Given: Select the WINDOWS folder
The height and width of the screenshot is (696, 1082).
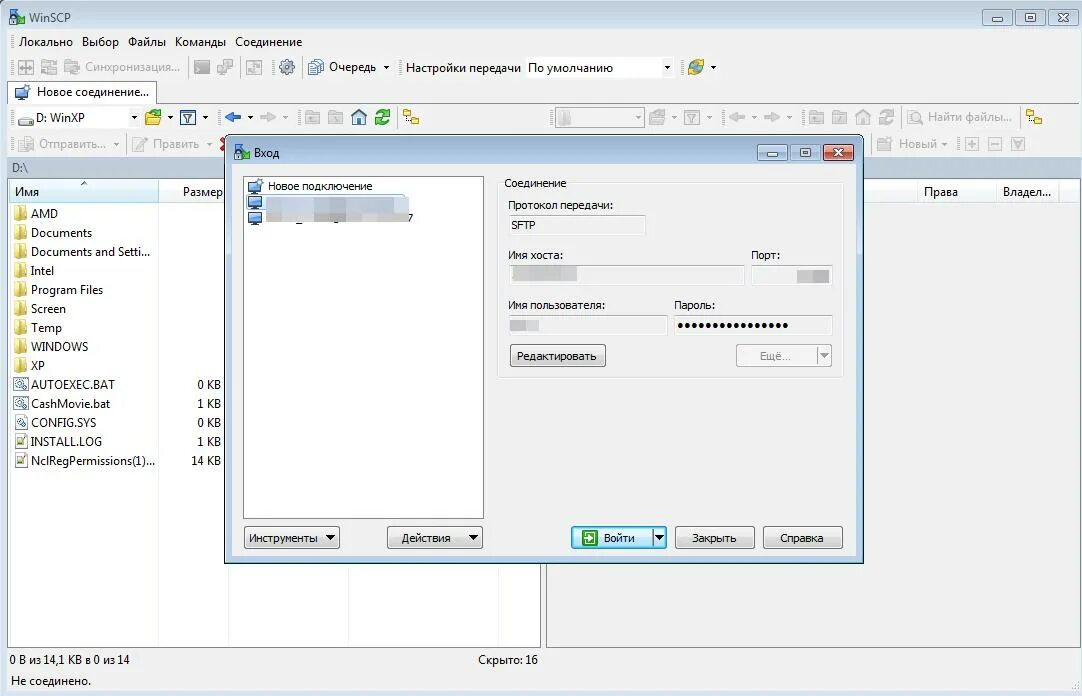Looking at the screenshot, I should [x=51, y=346].
